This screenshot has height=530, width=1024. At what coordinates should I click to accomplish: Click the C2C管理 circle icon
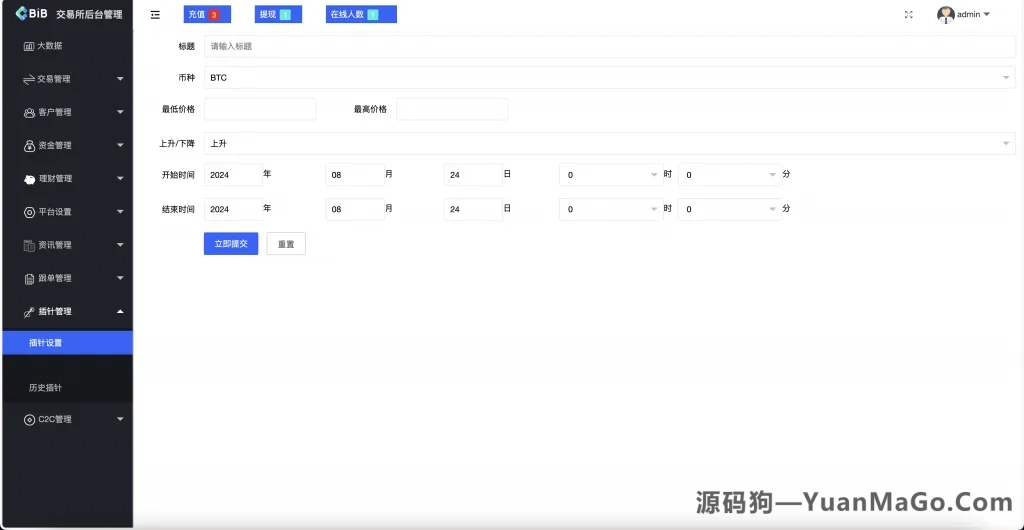[x=29, y=420]
